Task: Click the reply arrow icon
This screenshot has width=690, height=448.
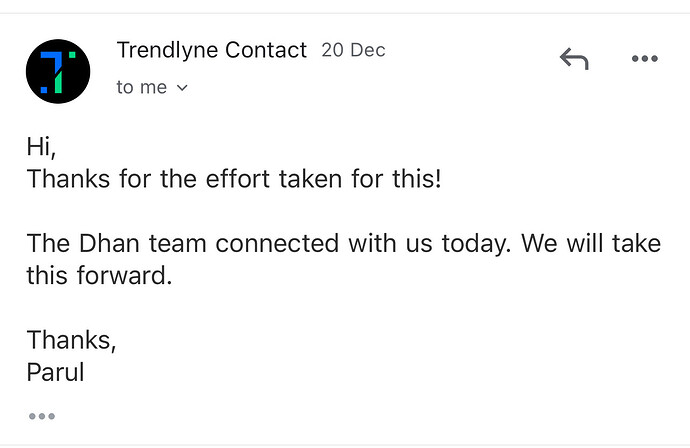Action: click(574, 59)
